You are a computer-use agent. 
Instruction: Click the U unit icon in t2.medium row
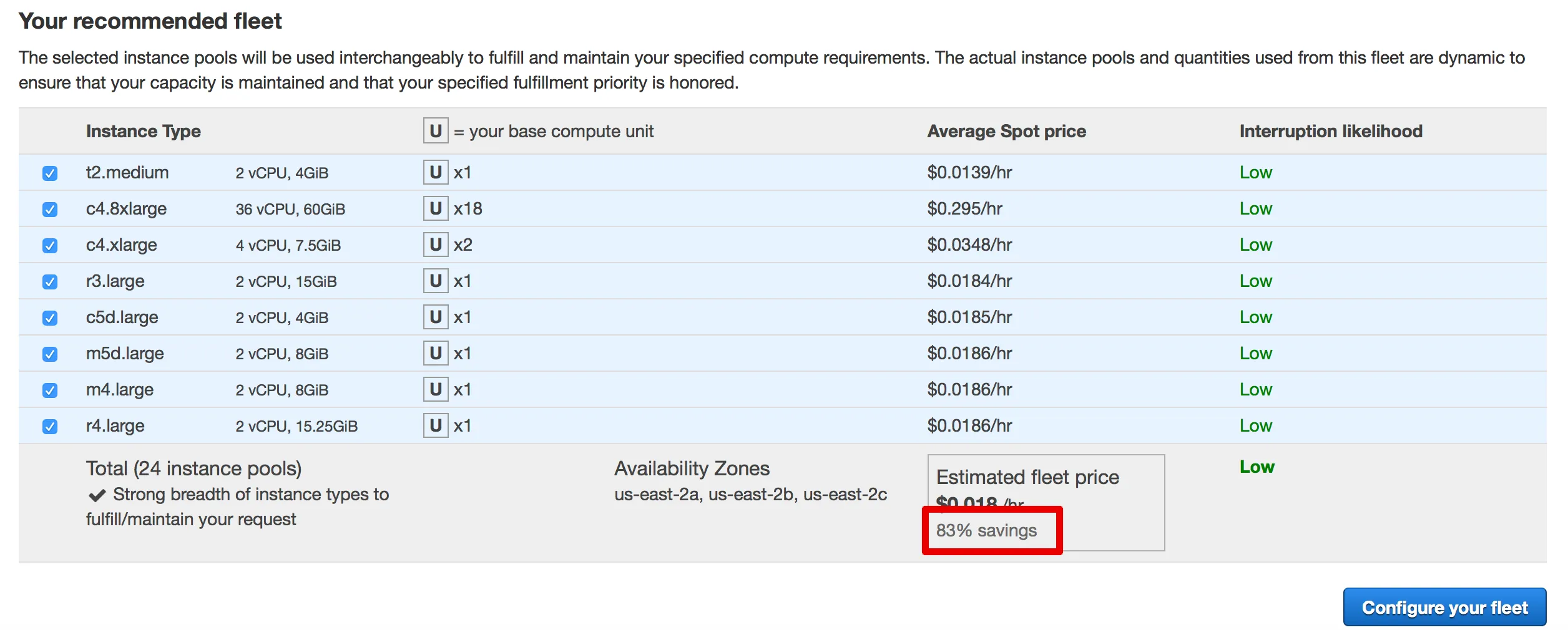[x=436, y=172]
